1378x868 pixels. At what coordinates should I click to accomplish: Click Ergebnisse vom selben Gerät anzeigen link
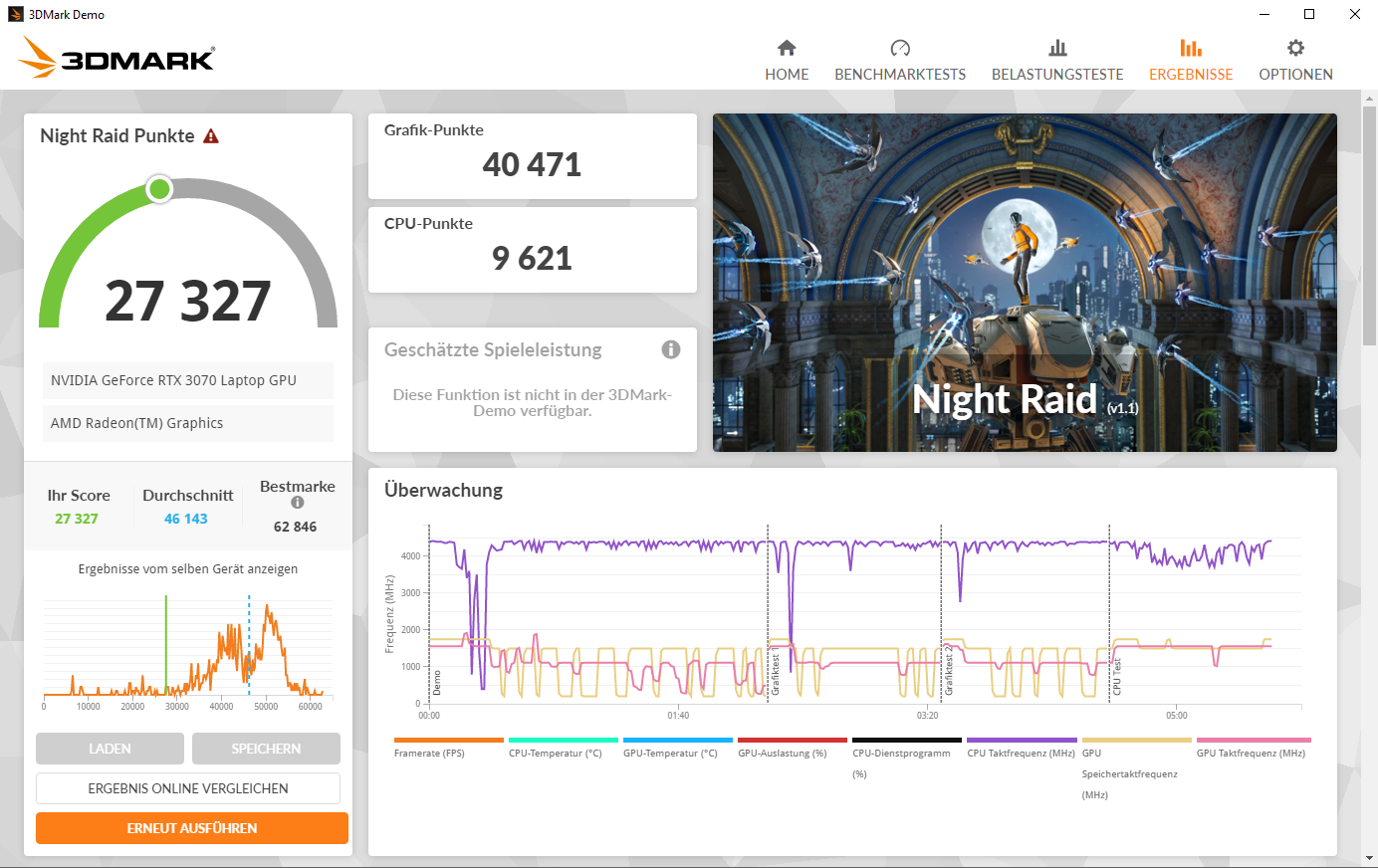(188, 569)
